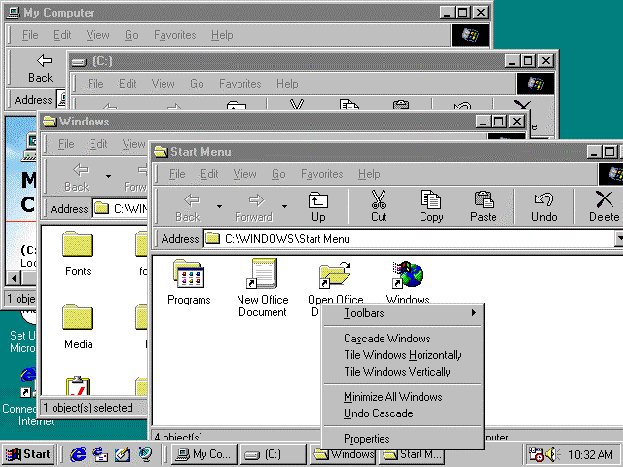Click the Up button in Start Menu window
Screen dimensions: 623x467
pyautogui.click(x=318, y=206)
